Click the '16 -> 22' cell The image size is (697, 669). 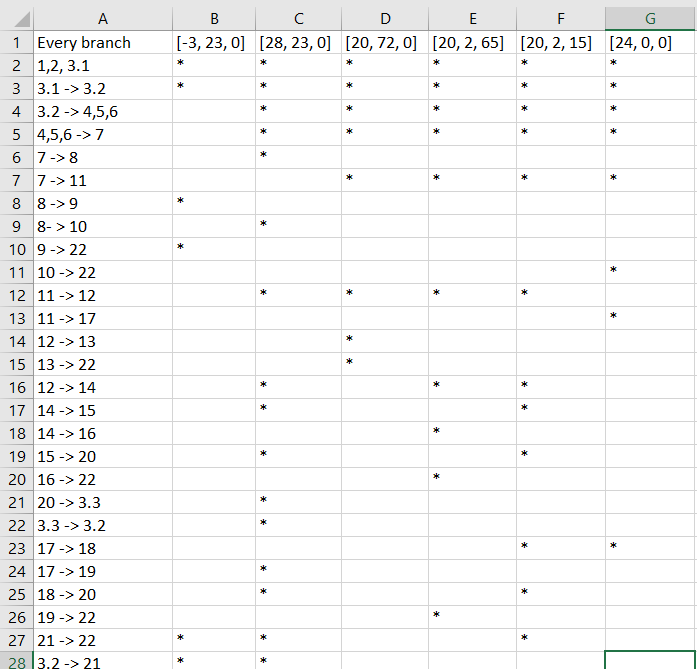(x=103, y=480)
